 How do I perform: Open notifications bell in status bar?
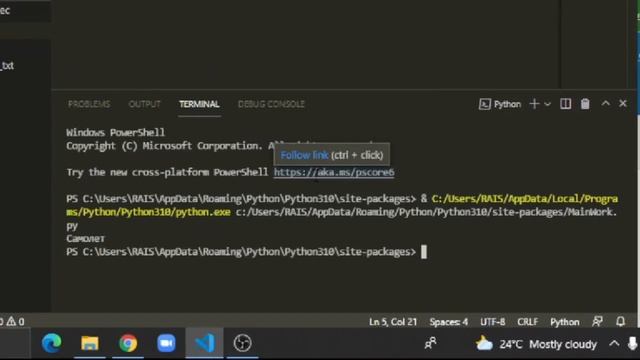[x=620, y=321]
